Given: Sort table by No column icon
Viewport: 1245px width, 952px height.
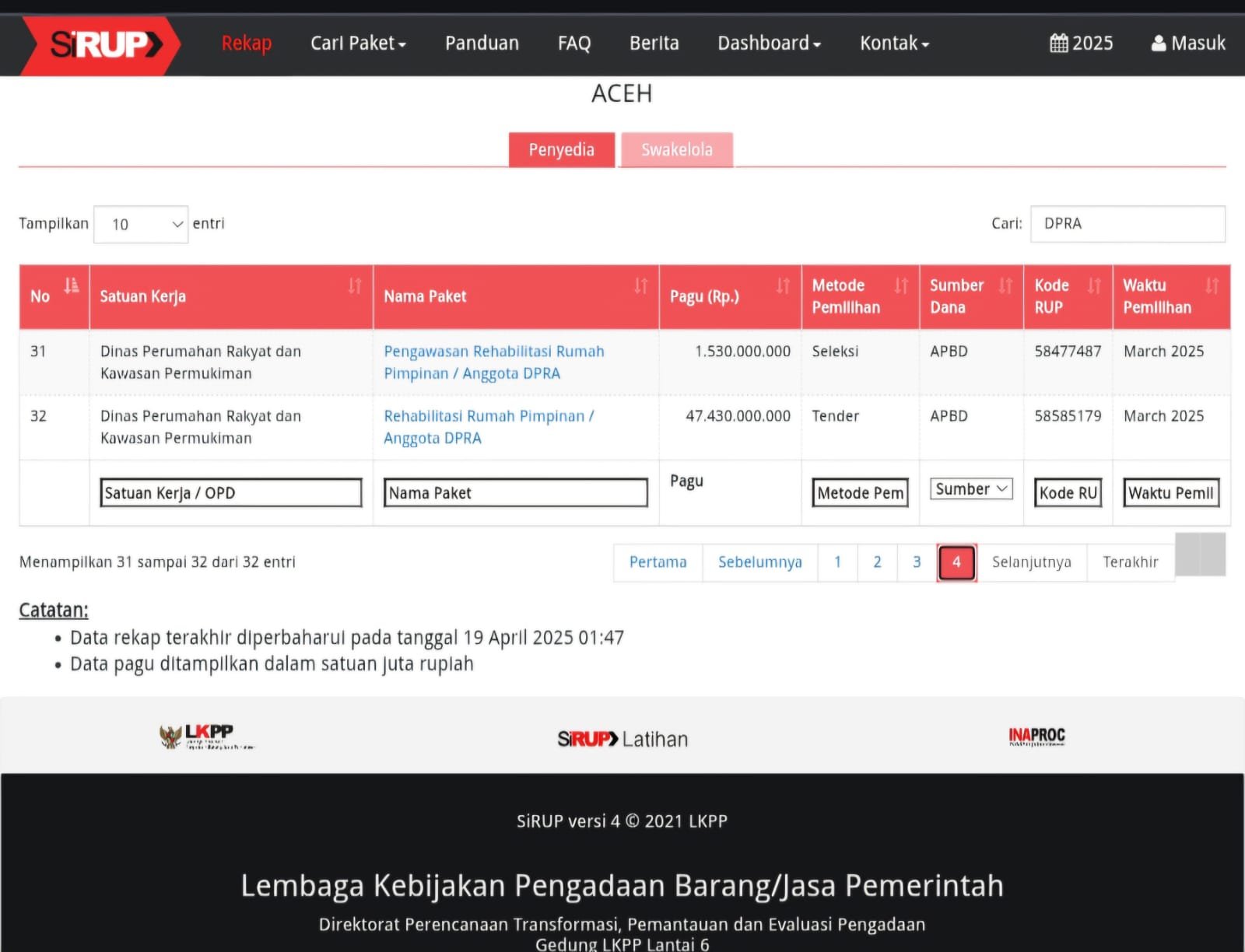Looking at the screenshot, I should 72,285.
